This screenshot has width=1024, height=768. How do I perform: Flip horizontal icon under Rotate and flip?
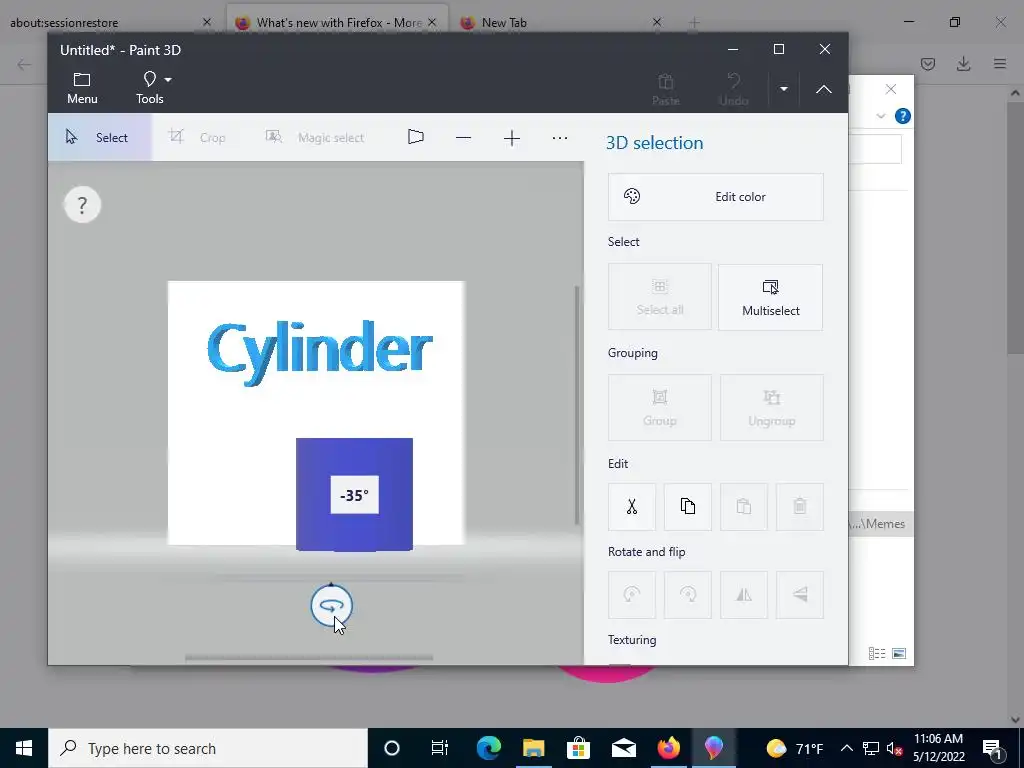744,595
